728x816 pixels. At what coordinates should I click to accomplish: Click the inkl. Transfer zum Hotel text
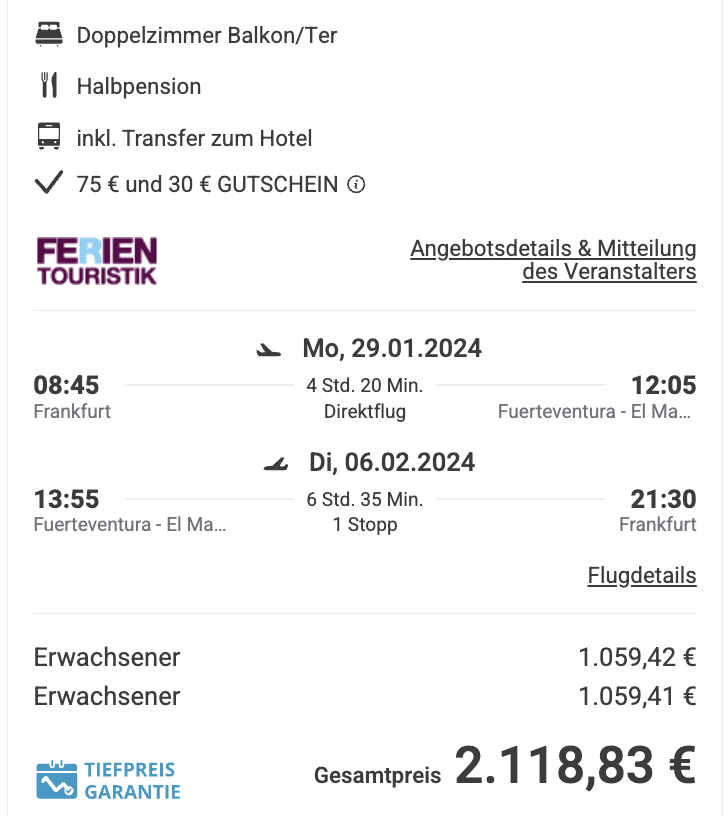(194, 138)
